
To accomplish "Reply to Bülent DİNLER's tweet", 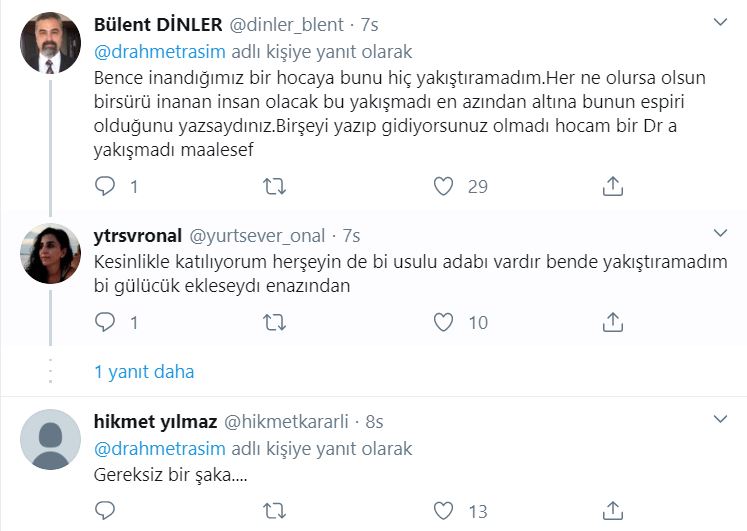I will pos(106,186).
